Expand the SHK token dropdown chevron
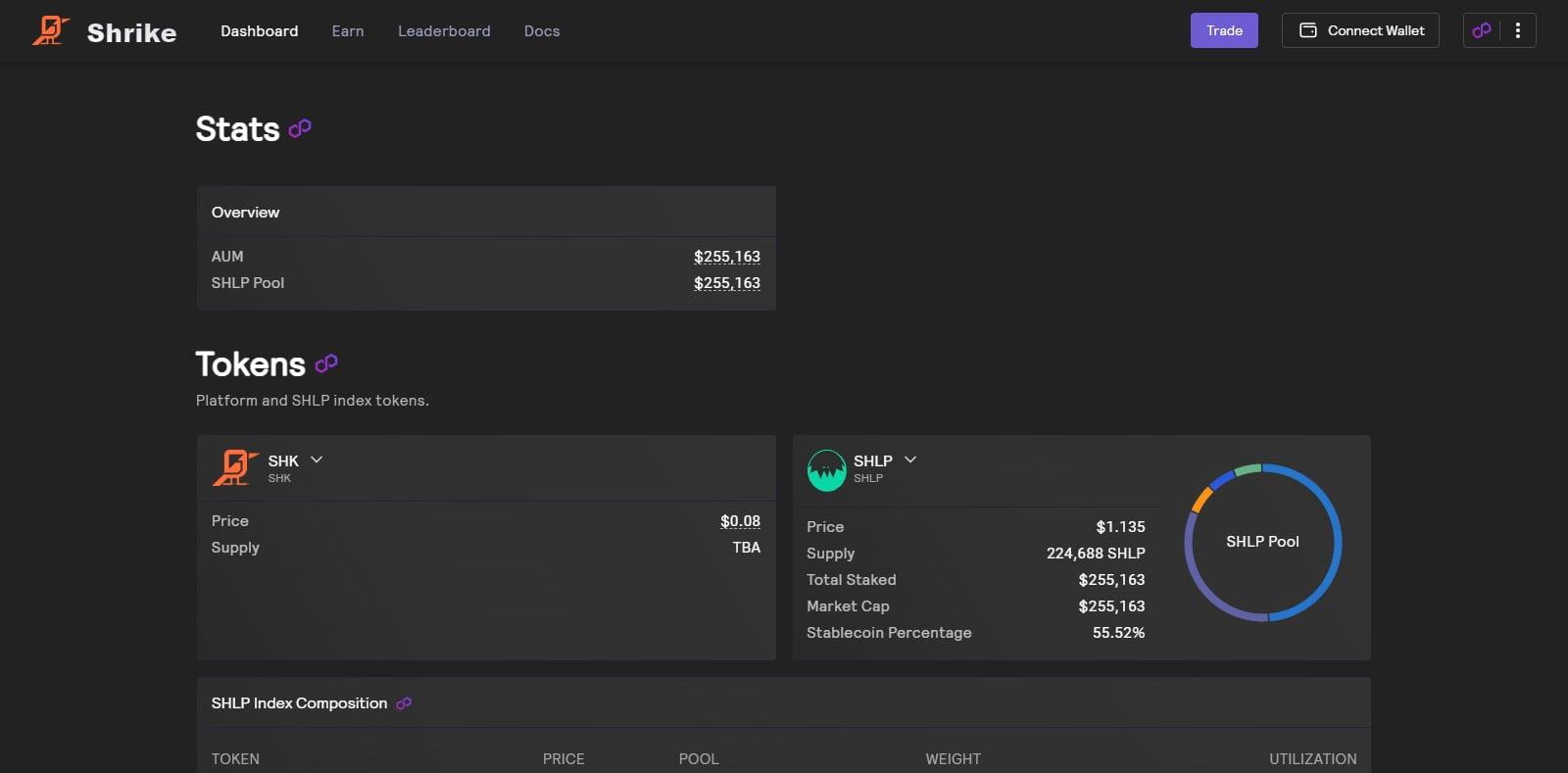Viewport: 1568px width, 773px height. (x=317, y=459)
